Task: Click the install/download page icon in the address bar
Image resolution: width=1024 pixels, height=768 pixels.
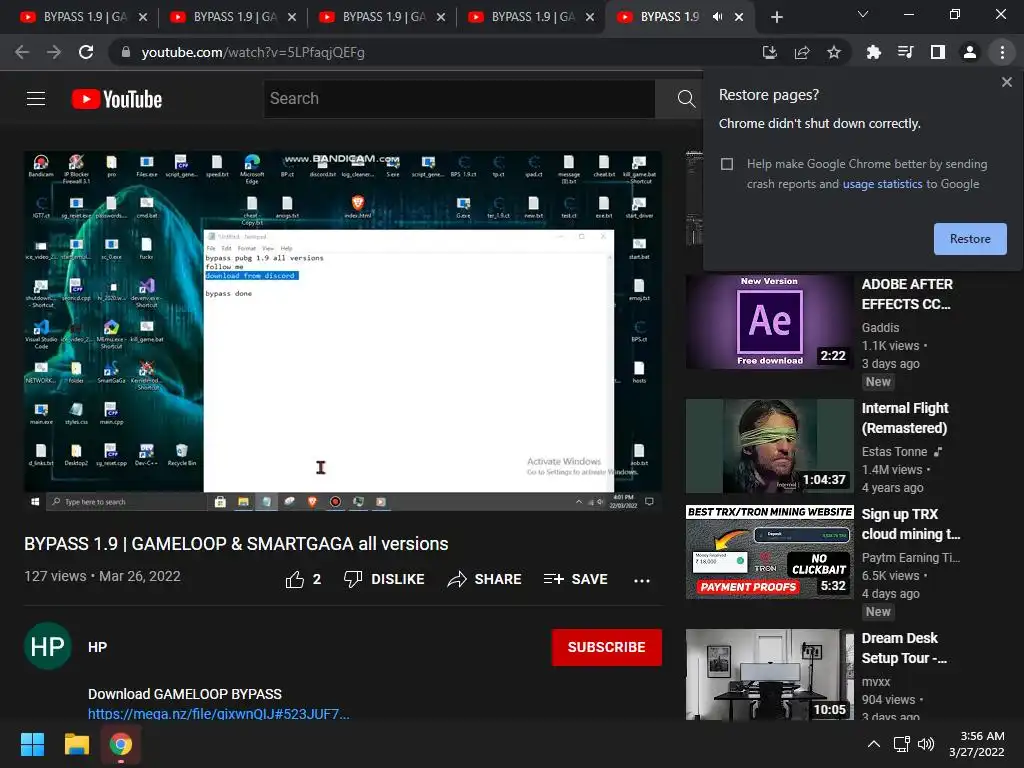Action: [x=769, y=52]
